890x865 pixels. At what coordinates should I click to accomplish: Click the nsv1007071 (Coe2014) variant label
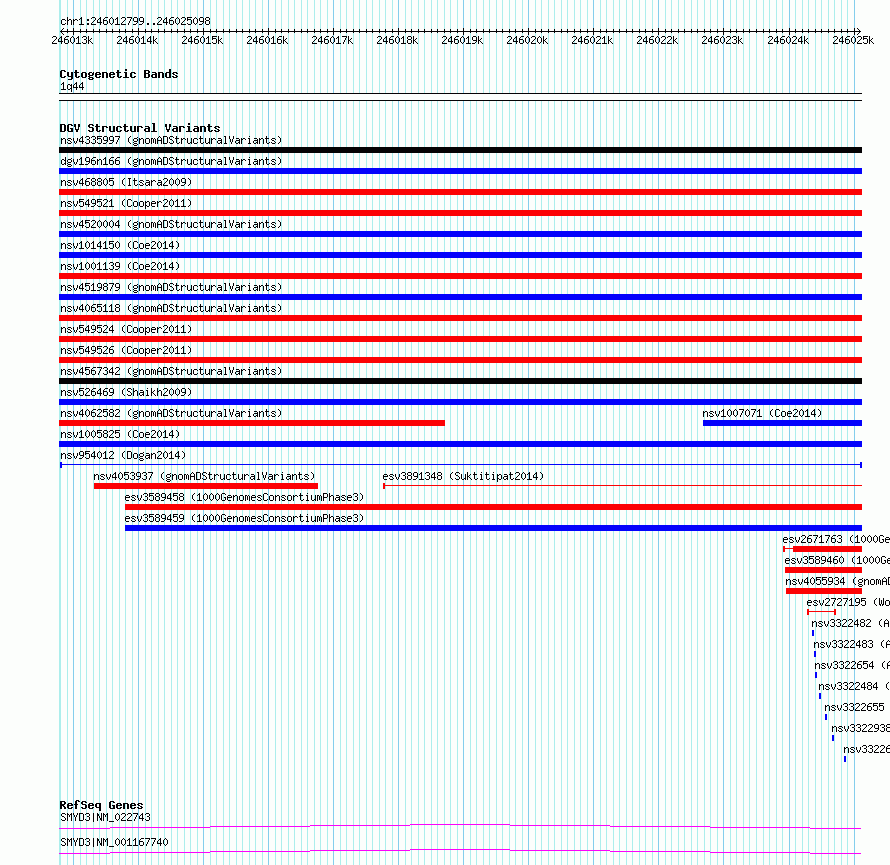coord(762,413)
